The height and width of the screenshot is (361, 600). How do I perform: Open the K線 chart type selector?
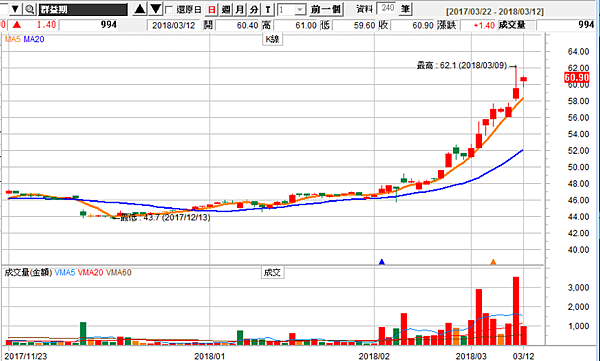(x=272, y=39)
